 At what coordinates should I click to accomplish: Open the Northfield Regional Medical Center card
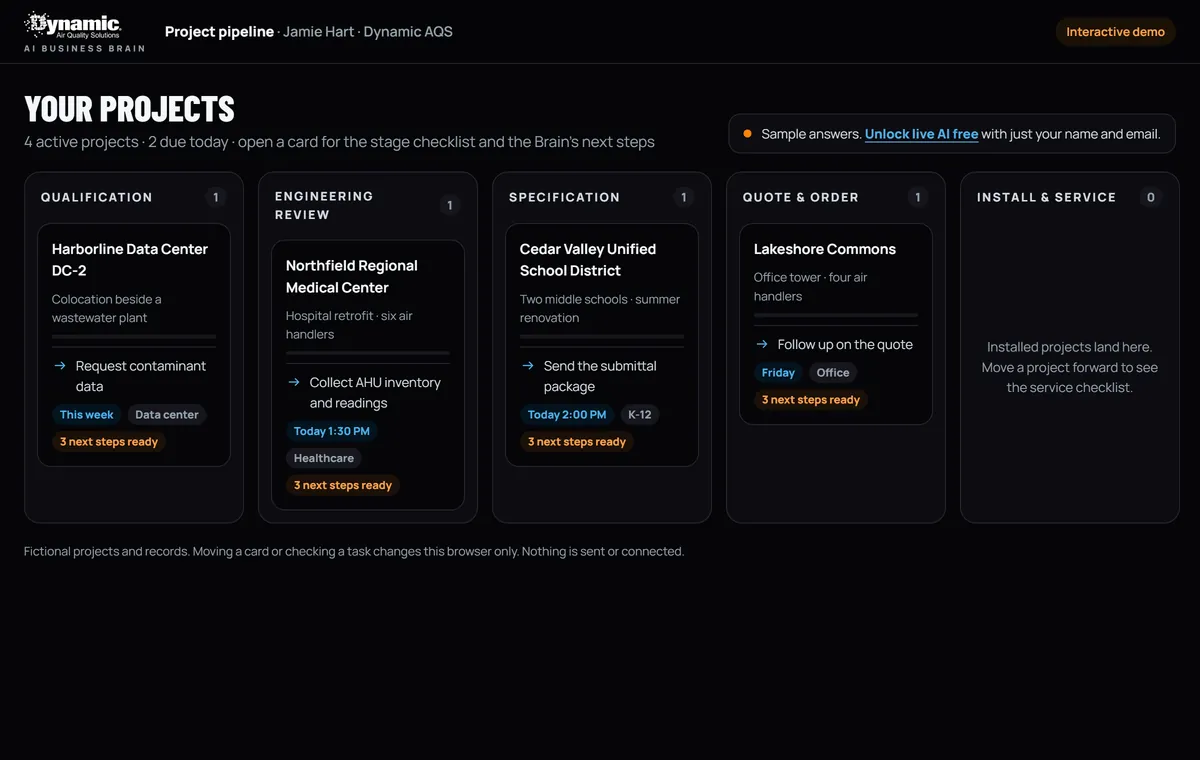(x=368, y=375)
